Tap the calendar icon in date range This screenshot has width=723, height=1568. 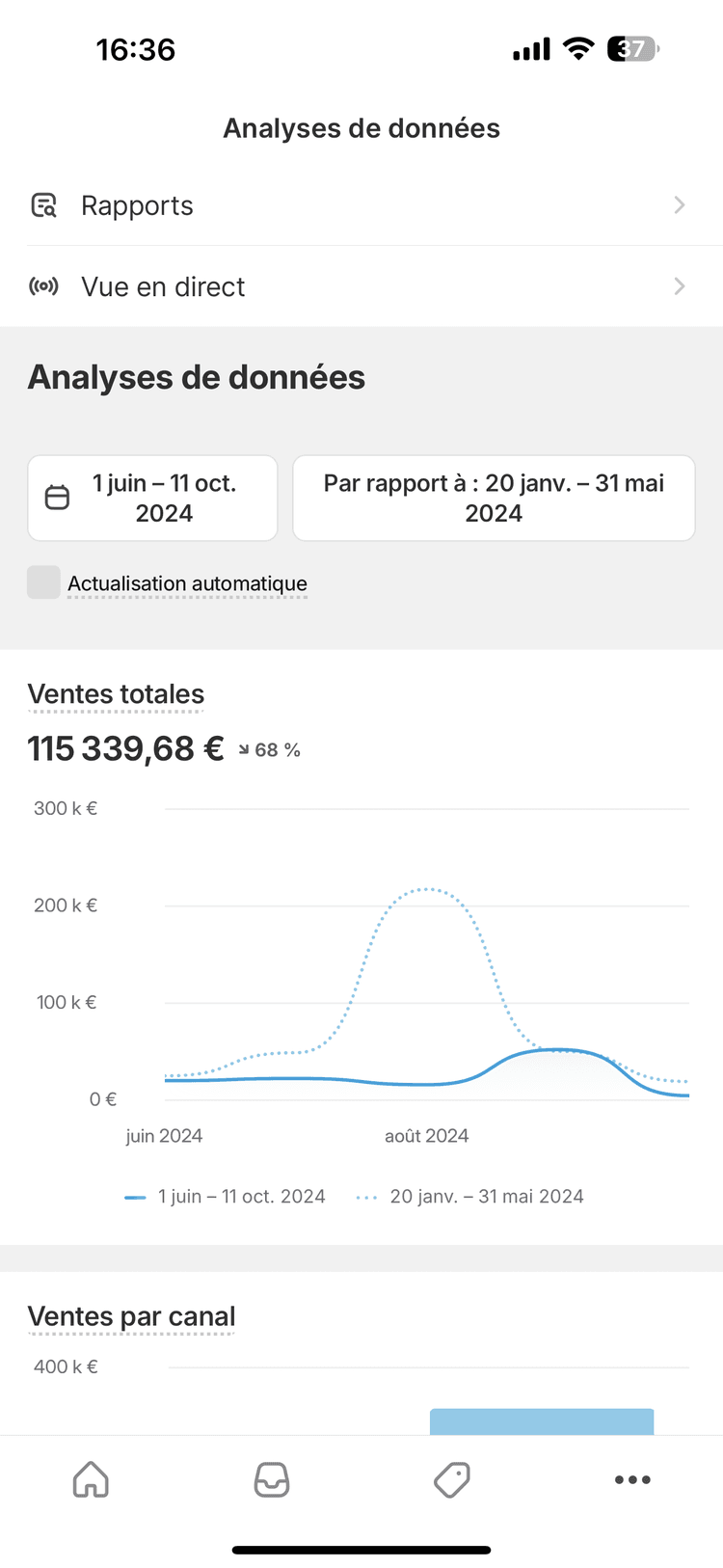point(58,498)
